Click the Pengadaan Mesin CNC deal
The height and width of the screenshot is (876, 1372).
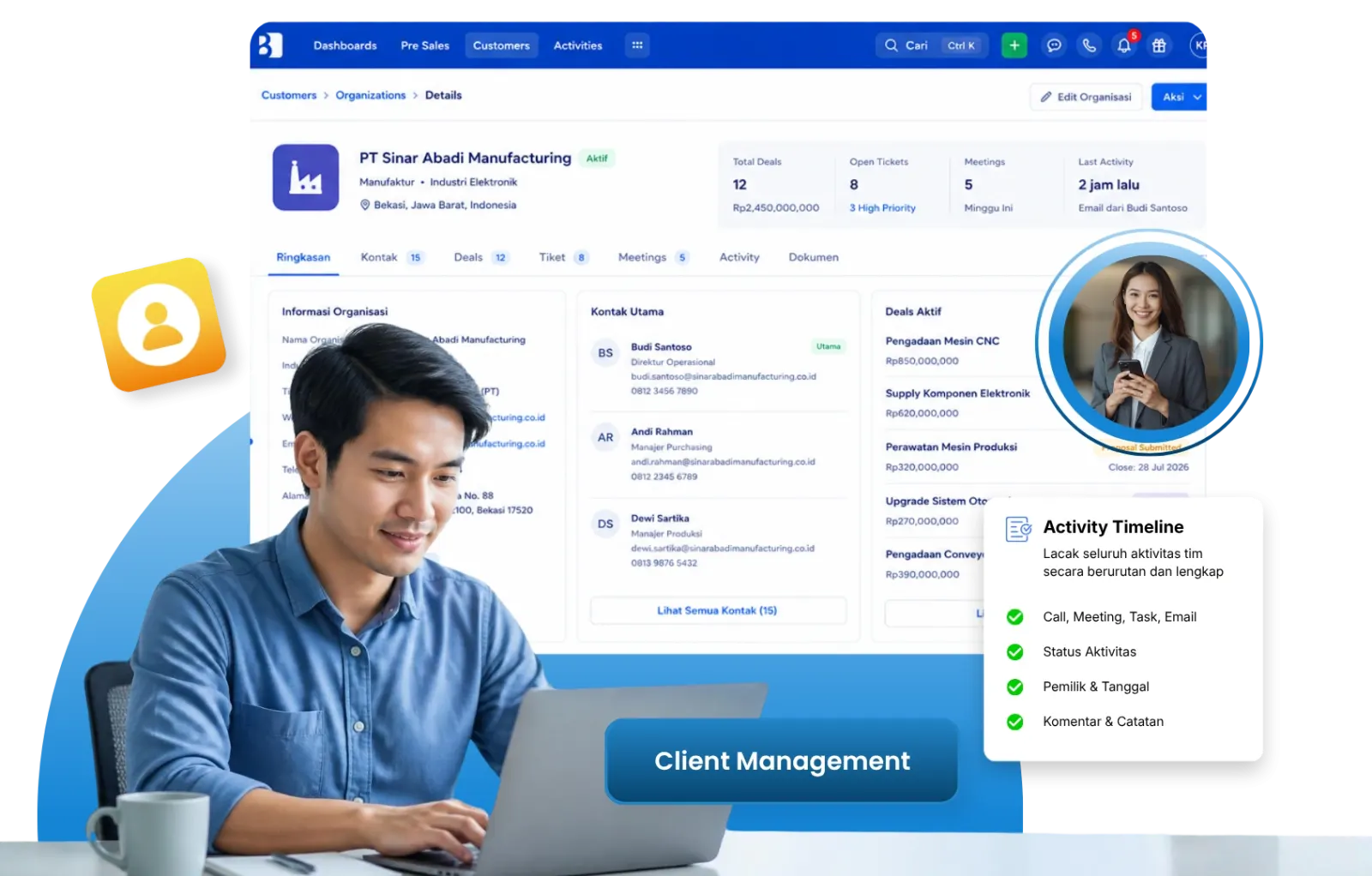(x=942, y=341)
